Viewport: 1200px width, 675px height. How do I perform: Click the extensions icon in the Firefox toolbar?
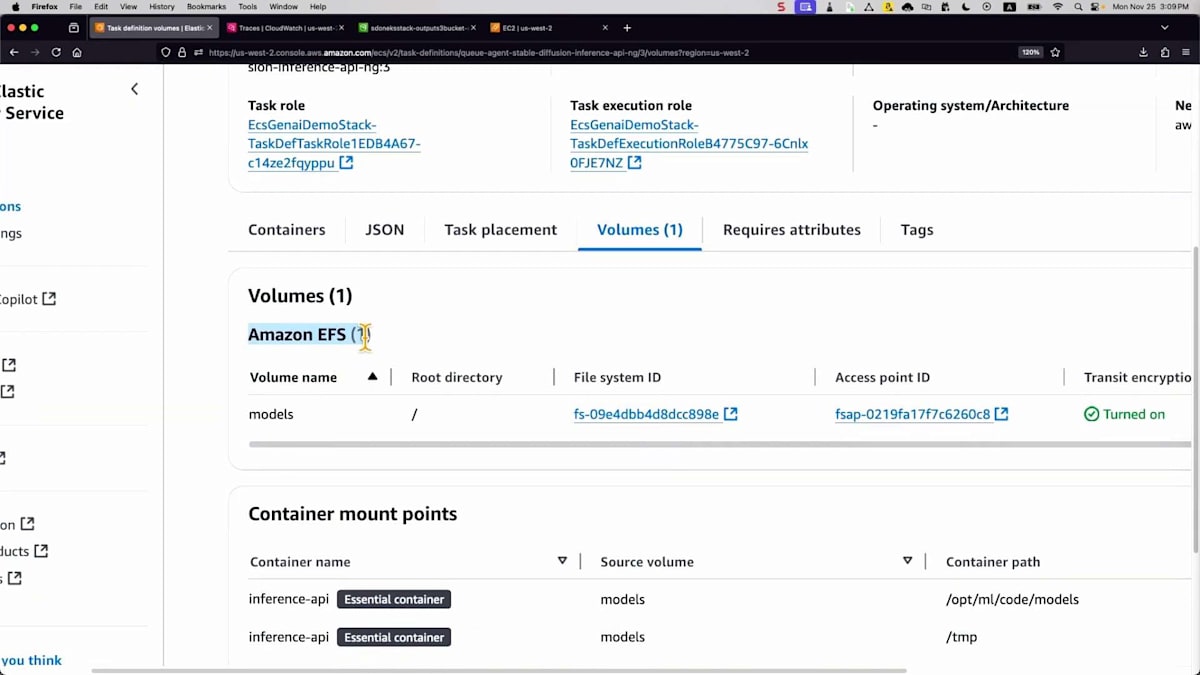pyautogui.click(x=1165, y=52)
